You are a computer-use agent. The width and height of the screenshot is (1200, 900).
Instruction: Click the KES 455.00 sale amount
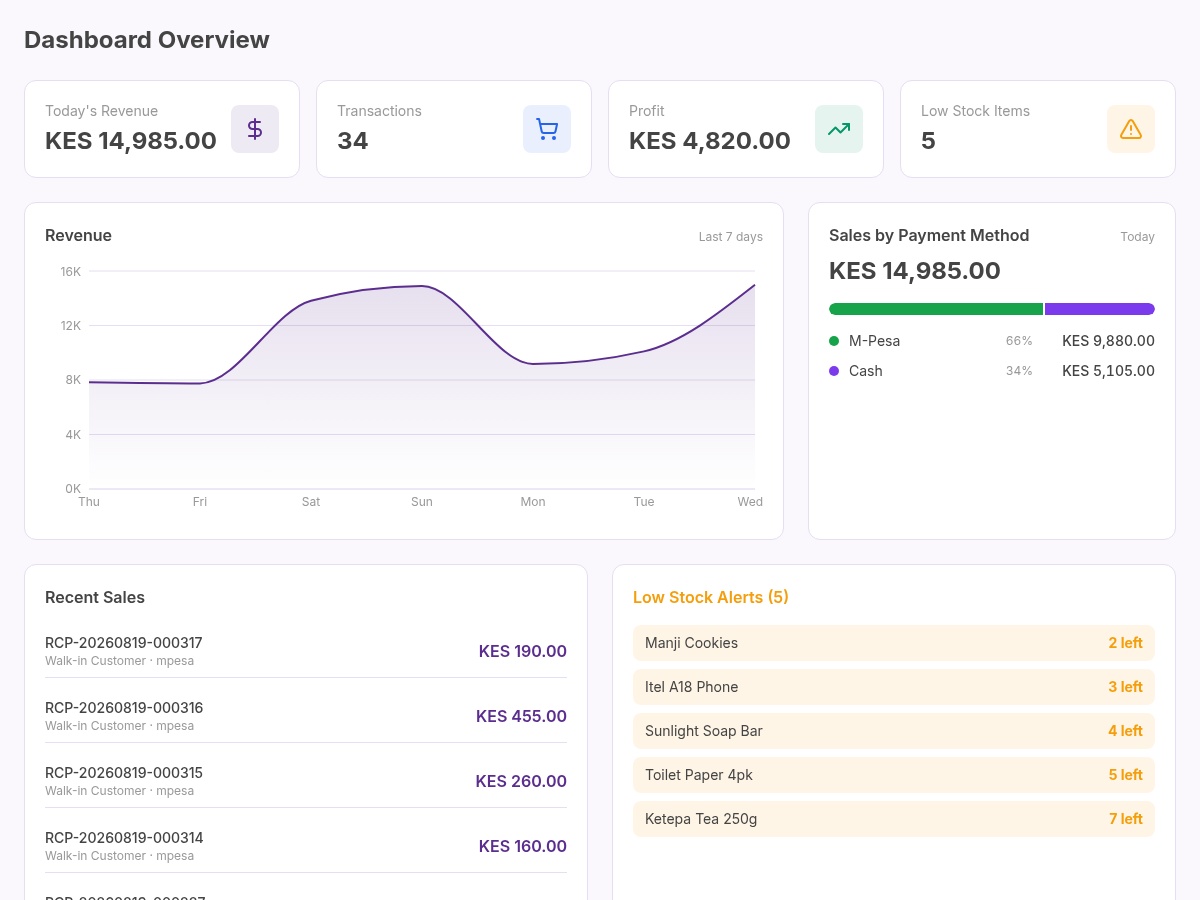pos(521,716)
